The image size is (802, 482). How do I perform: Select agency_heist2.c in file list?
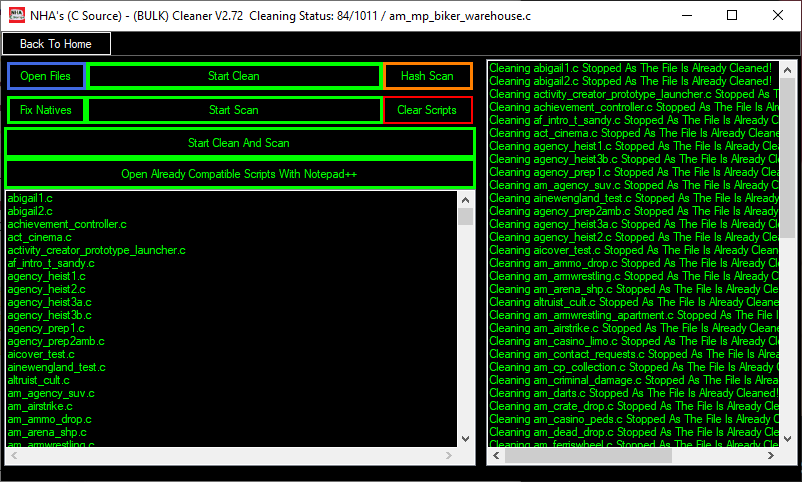pyautogui.click(x=47, y=290)
